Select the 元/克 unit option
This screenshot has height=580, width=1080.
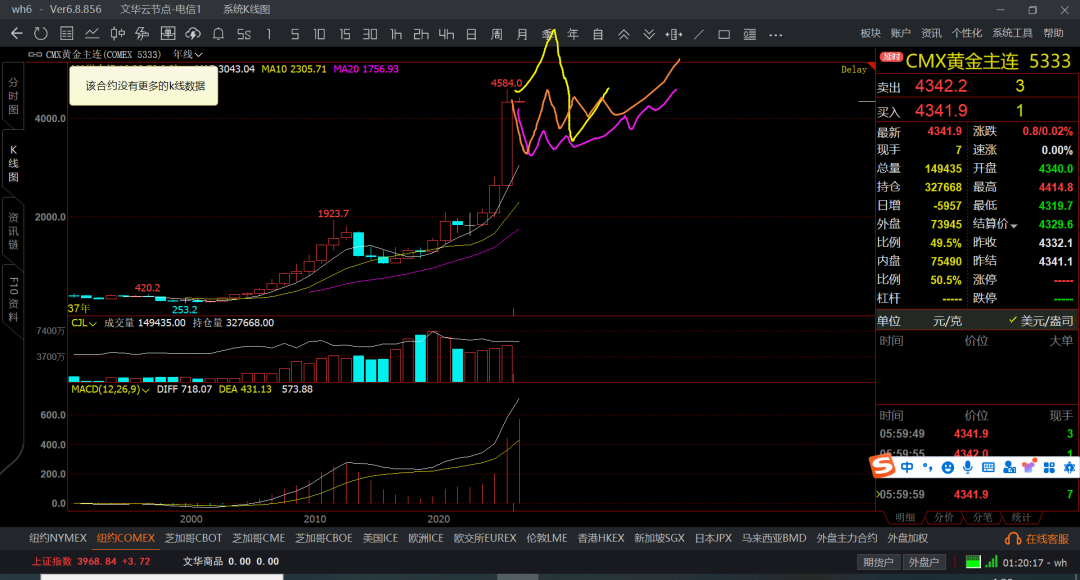947,321
